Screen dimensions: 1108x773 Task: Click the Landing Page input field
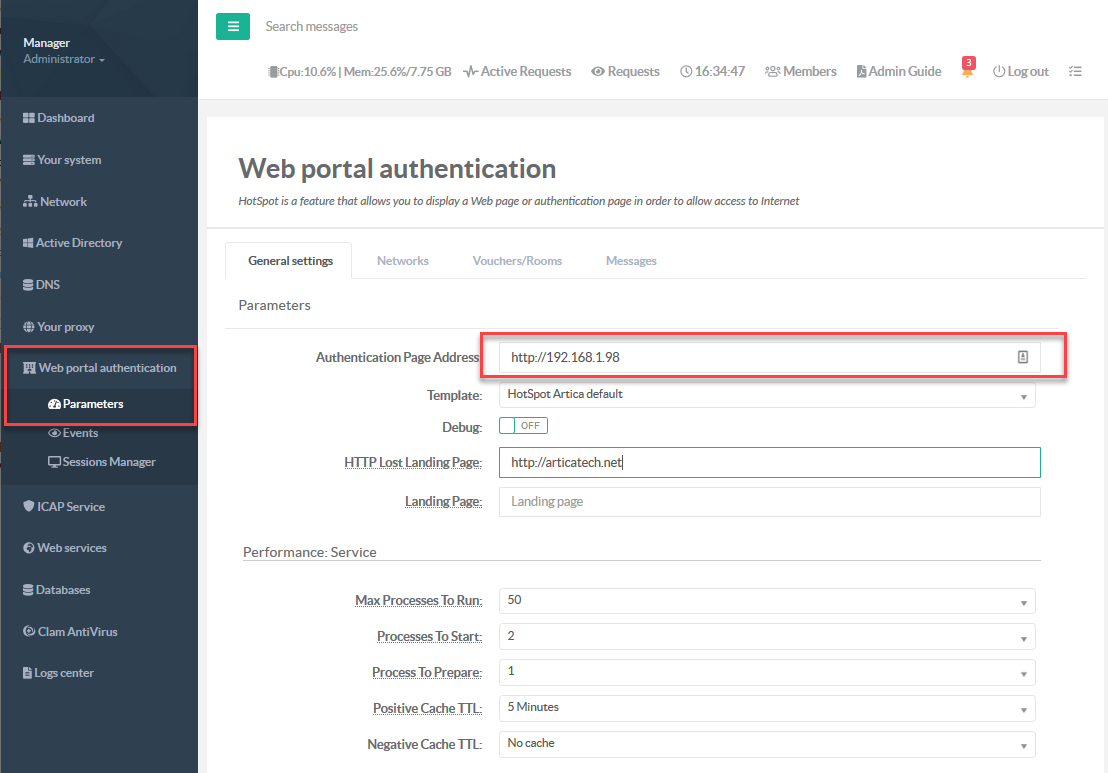click(x=768, y=502)
